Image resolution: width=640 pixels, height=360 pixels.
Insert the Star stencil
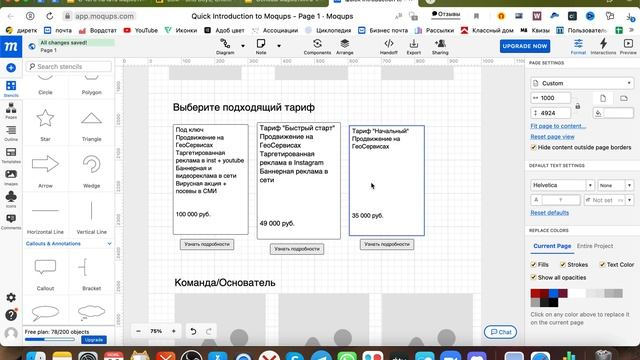(45, 123)
